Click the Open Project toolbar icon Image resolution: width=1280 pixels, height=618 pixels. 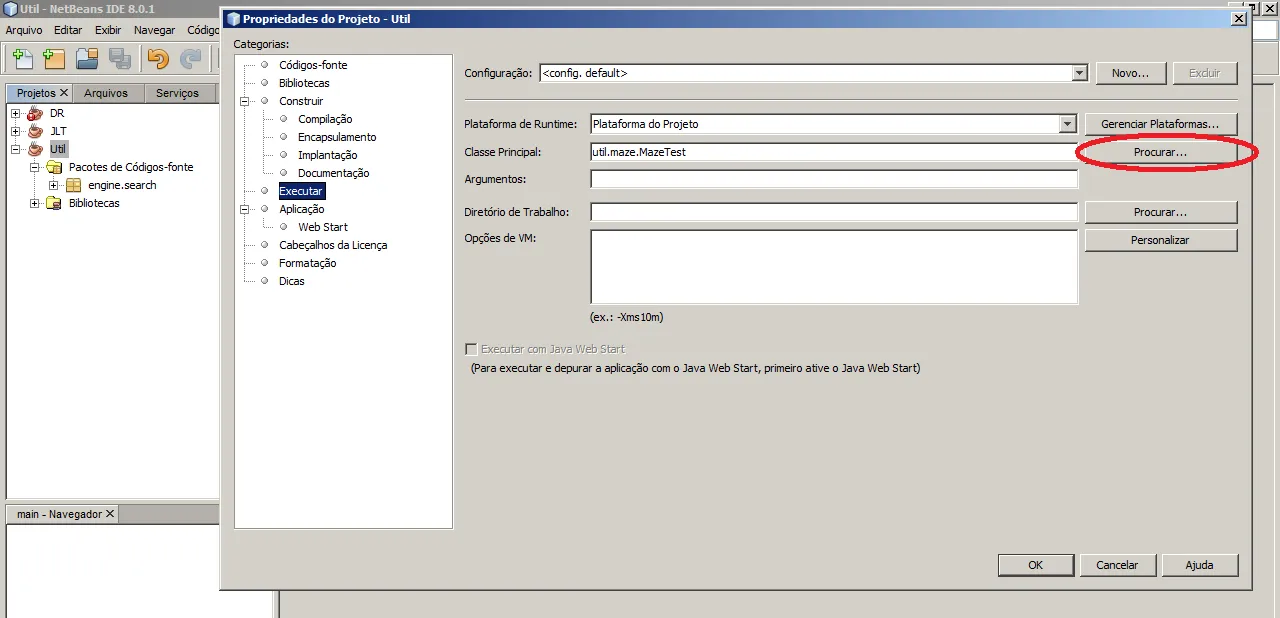tap(87, 59)
